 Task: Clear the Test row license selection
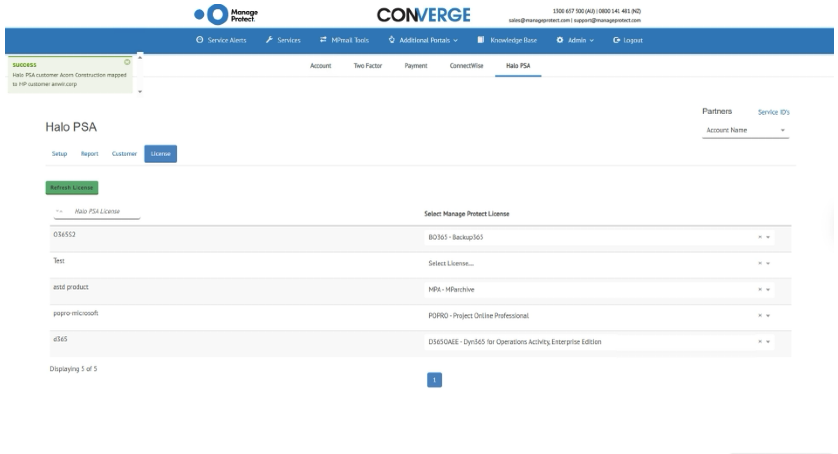coord(759,263)
